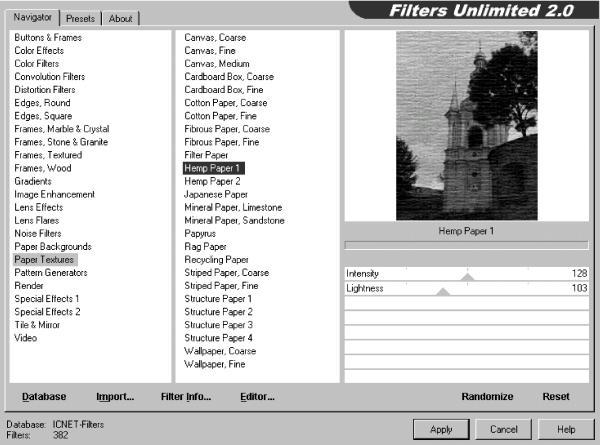Click the Apply button
600x445 pixels.
pos(441,429)
